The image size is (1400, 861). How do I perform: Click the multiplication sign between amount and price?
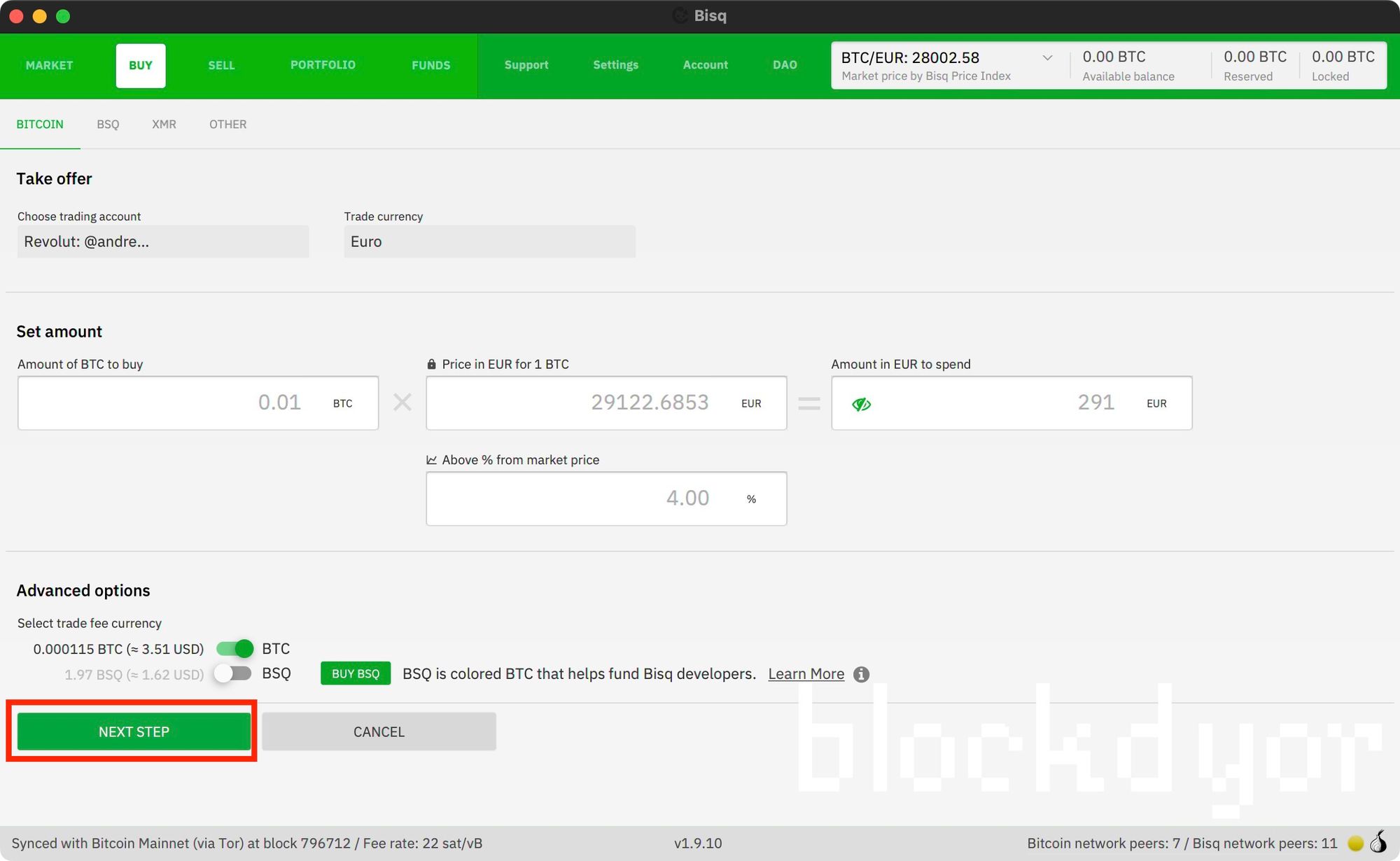[x=402, y=402]
